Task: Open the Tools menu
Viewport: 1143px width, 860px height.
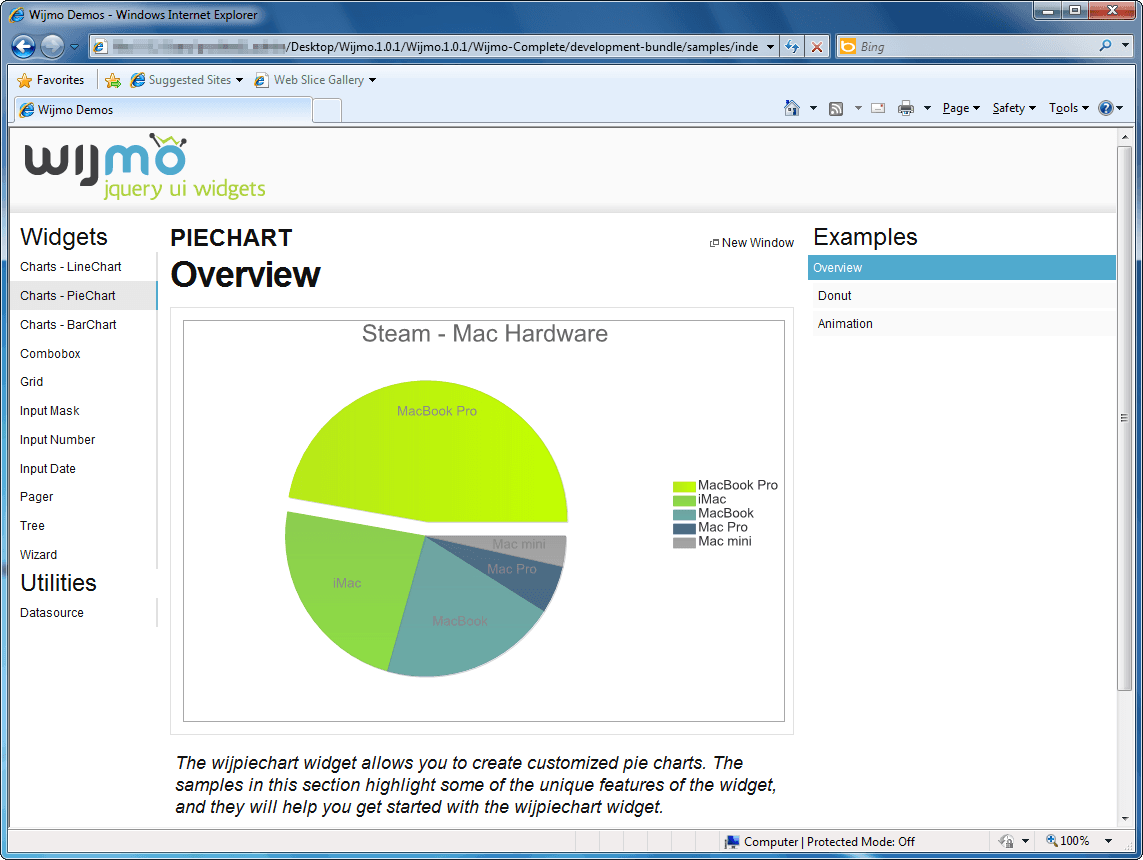Action: click(1069, 108)
